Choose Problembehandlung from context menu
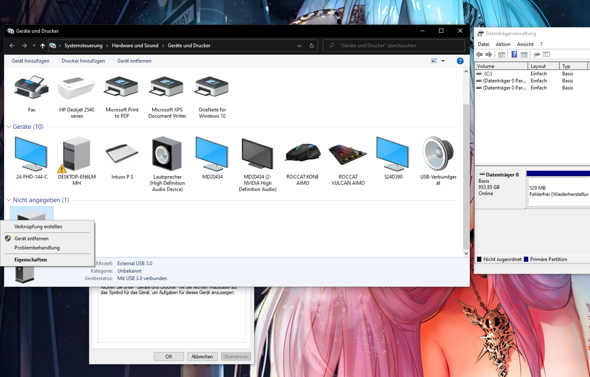Image resolution: width=590 pixels, height=377 pixels. 47,248
